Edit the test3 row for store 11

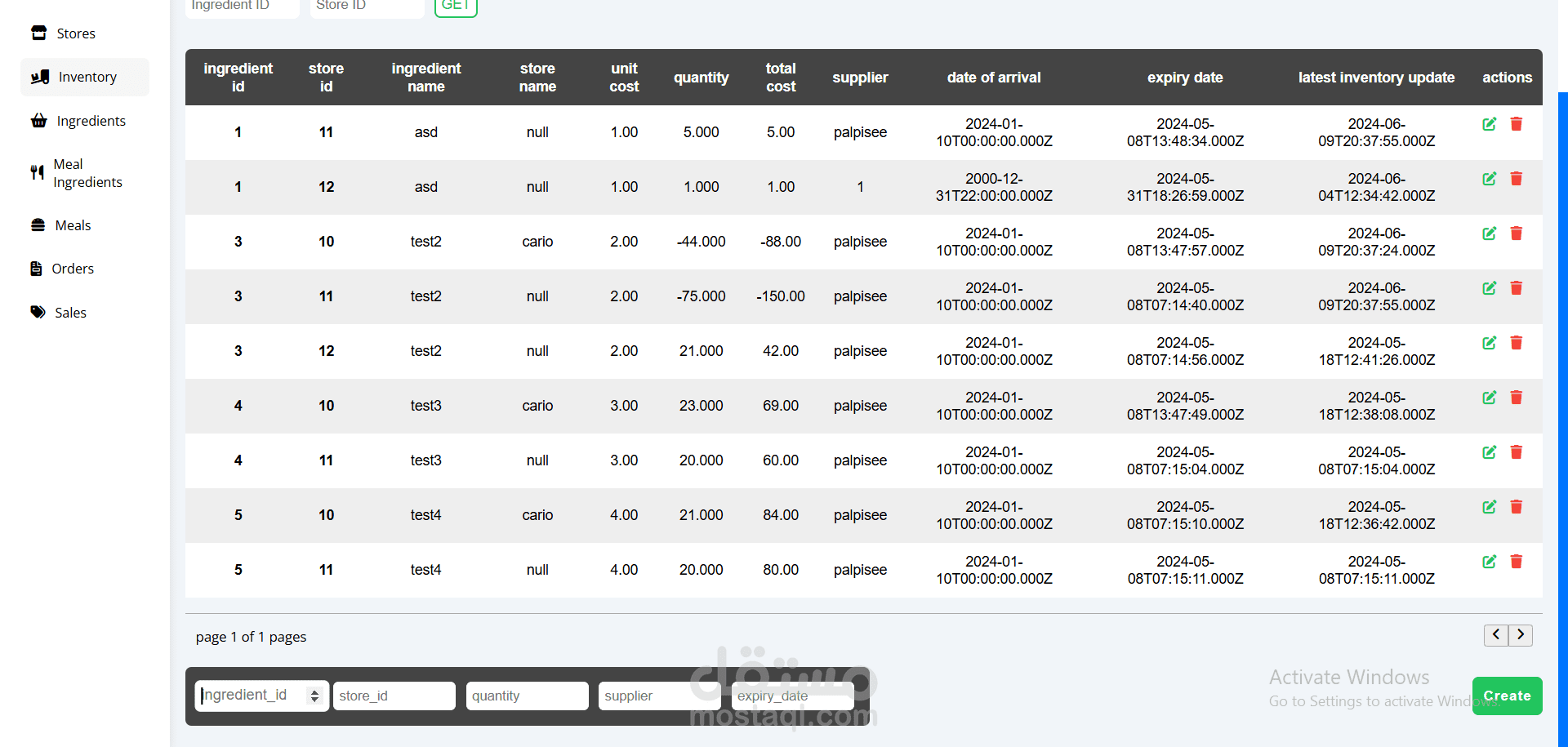[x=1490, y=452]
